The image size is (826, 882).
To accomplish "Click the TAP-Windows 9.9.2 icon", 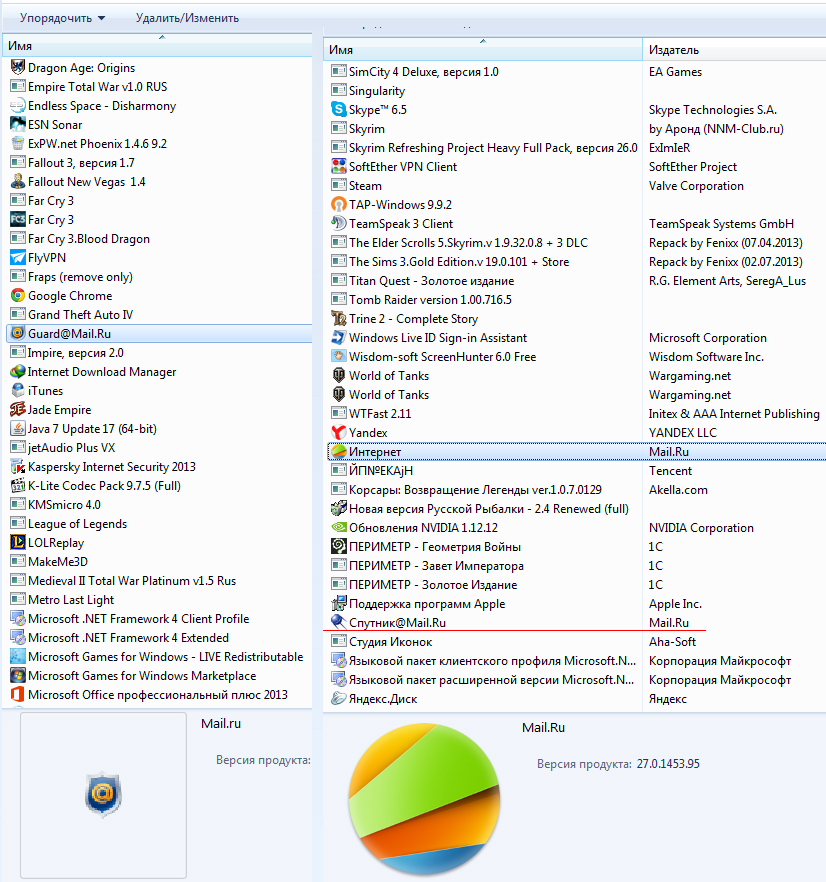I will pos(339,205).
